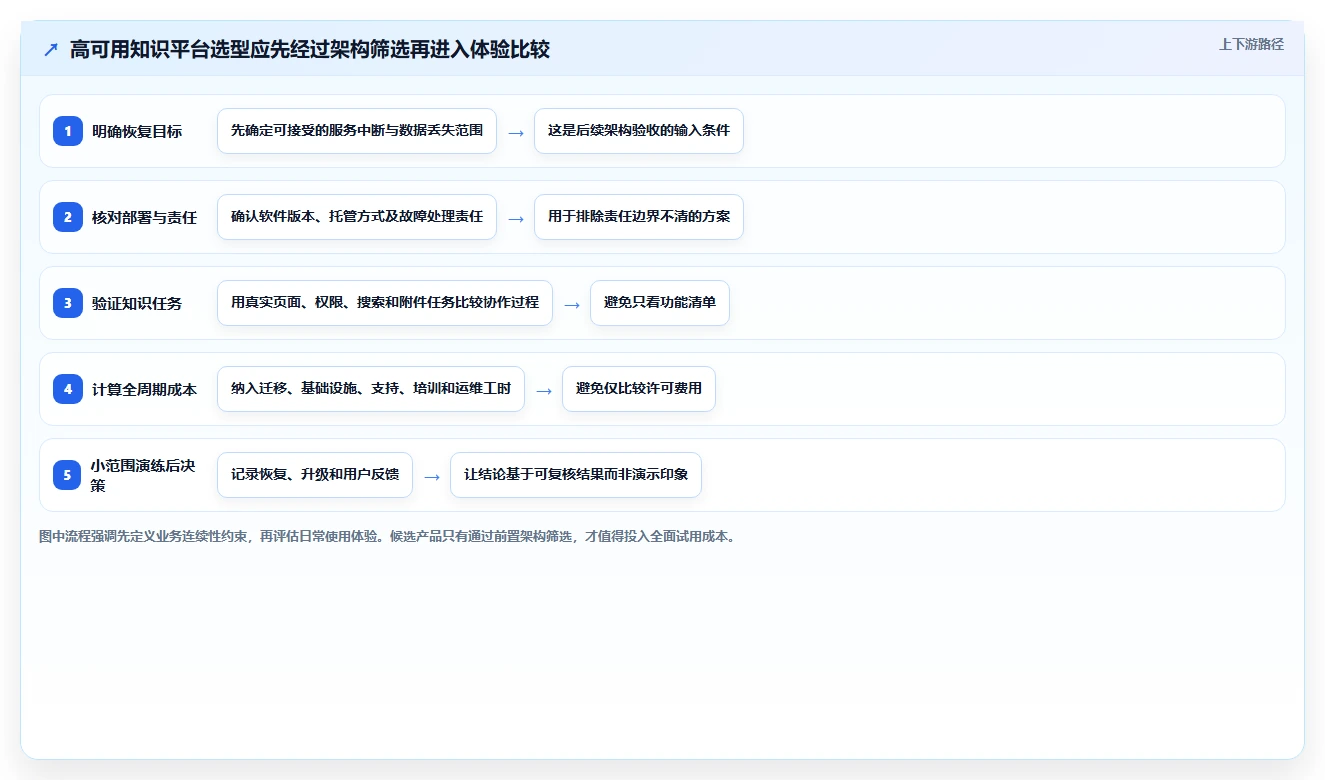Click the box 纳入迁移、基础设施、支持、培训和运维工时
1325x780 pixels.
[x=371, y=389]
